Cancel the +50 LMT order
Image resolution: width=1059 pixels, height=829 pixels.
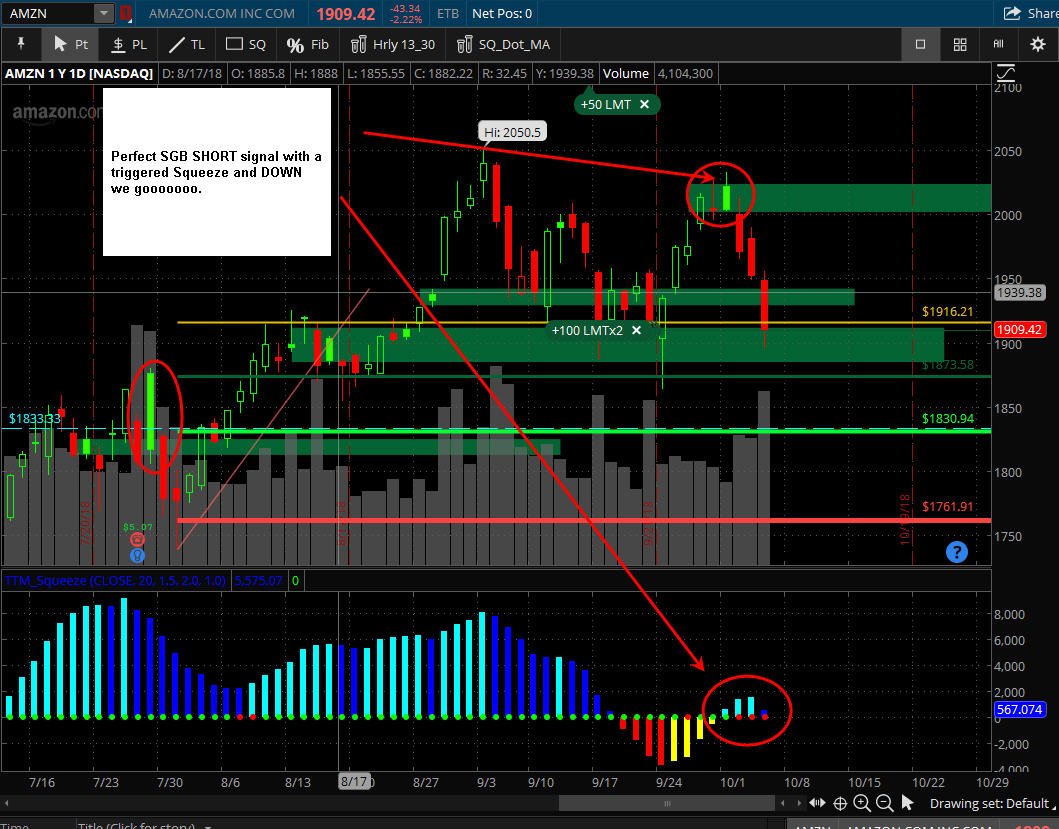click(644, 104)
